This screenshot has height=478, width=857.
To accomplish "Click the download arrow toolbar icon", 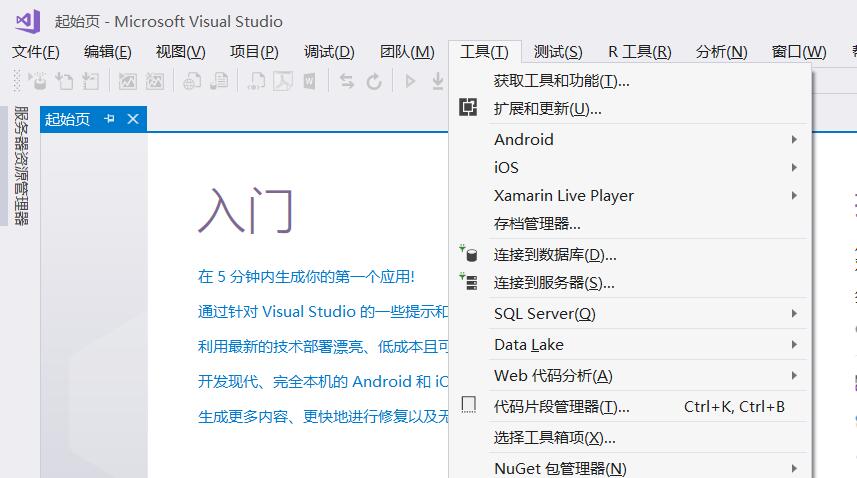I will click(438, 81).
